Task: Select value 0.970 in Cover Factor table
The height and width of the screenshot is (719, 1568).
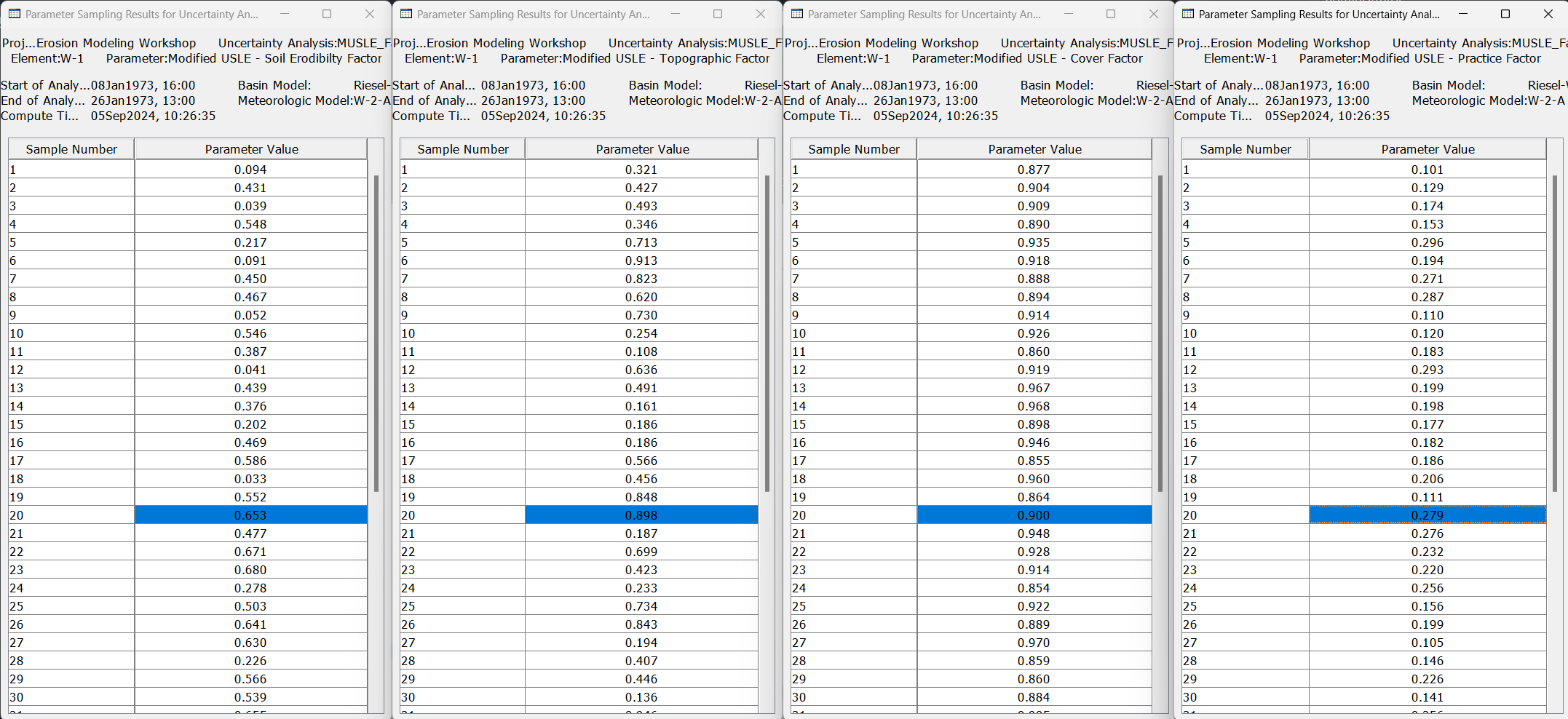Action: tap(1034, 643)
